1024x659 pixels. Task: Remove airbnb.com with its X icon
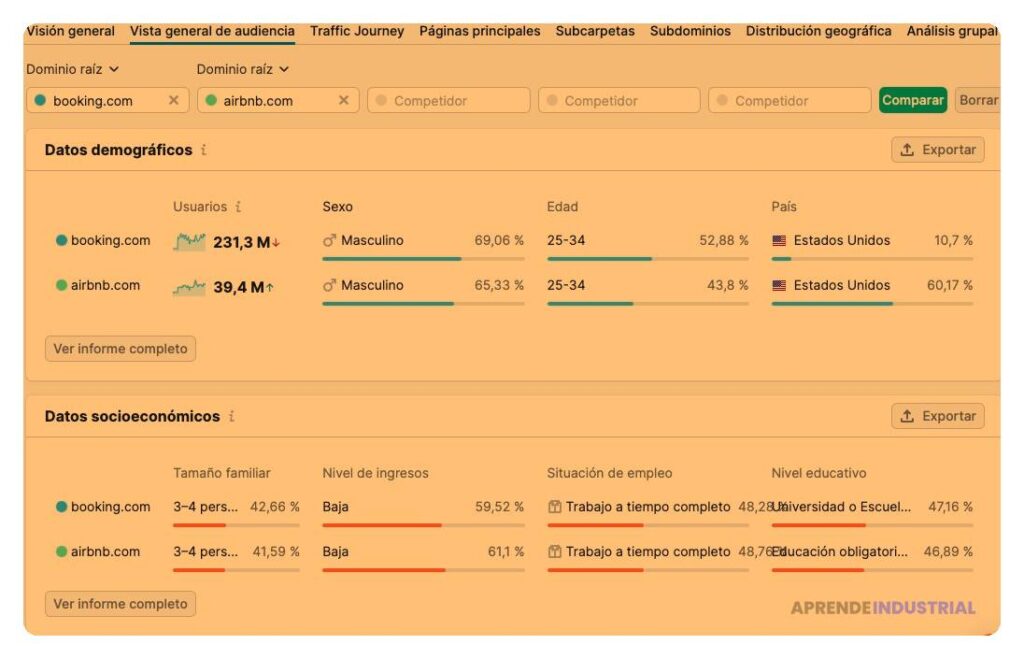344,101
